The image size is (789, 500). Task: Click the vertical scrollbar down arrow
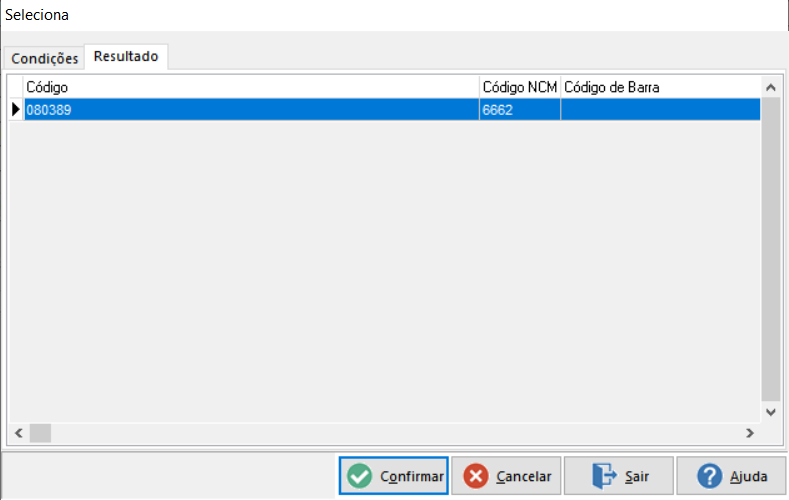point(770,412)
